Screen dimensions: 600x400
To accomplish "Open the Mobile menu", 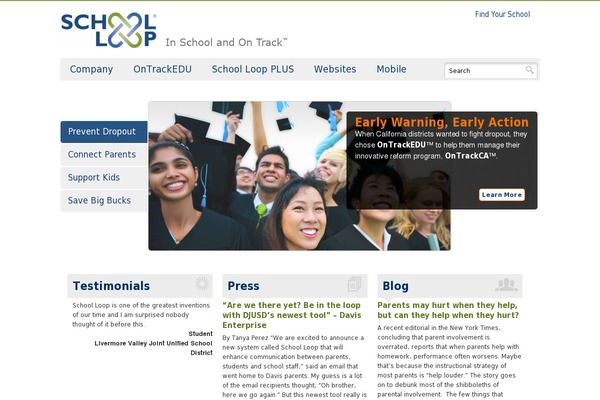I will pos(391,69).
